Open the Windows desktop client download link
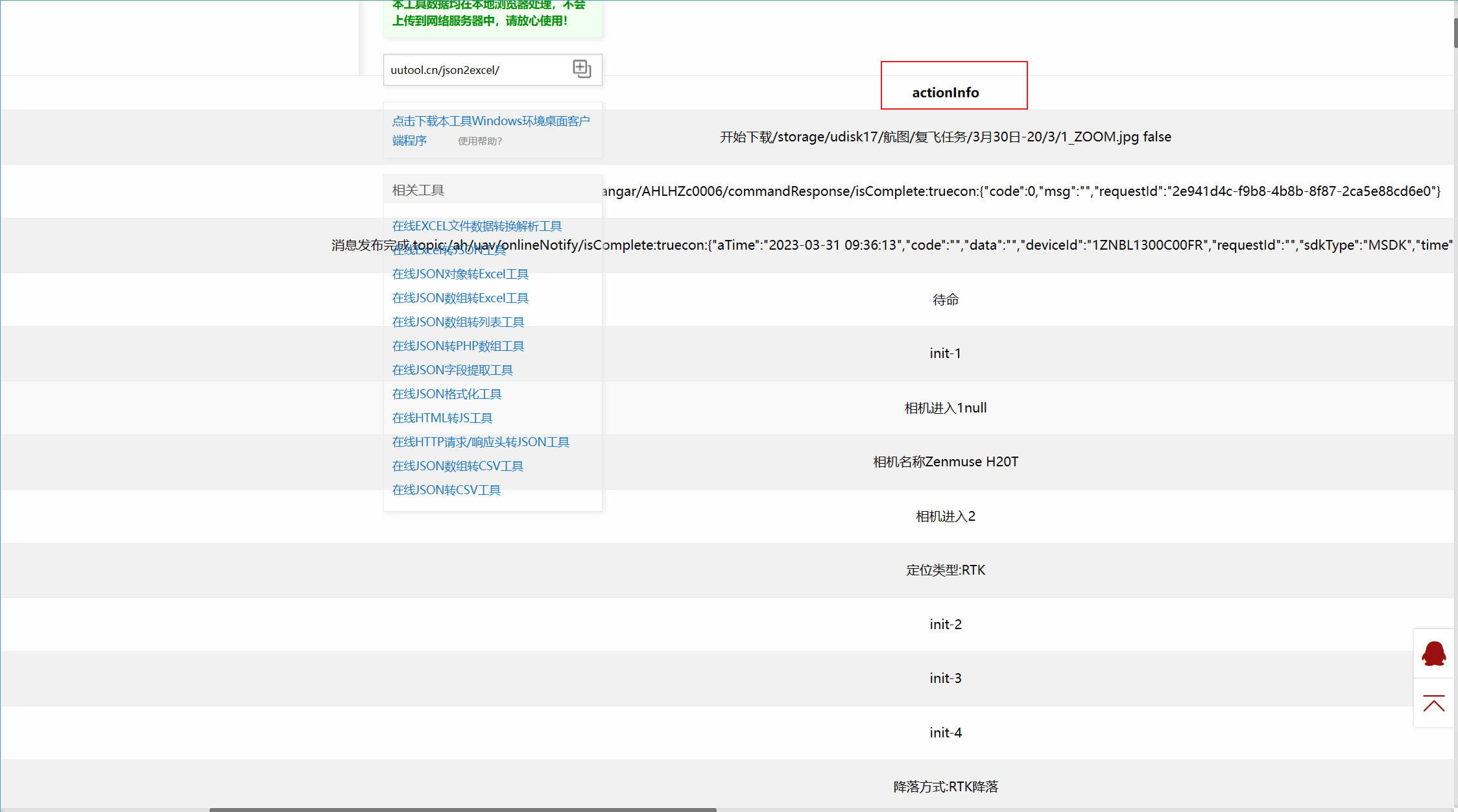The height and width of the screenshot is (812, 1458). 490,121
